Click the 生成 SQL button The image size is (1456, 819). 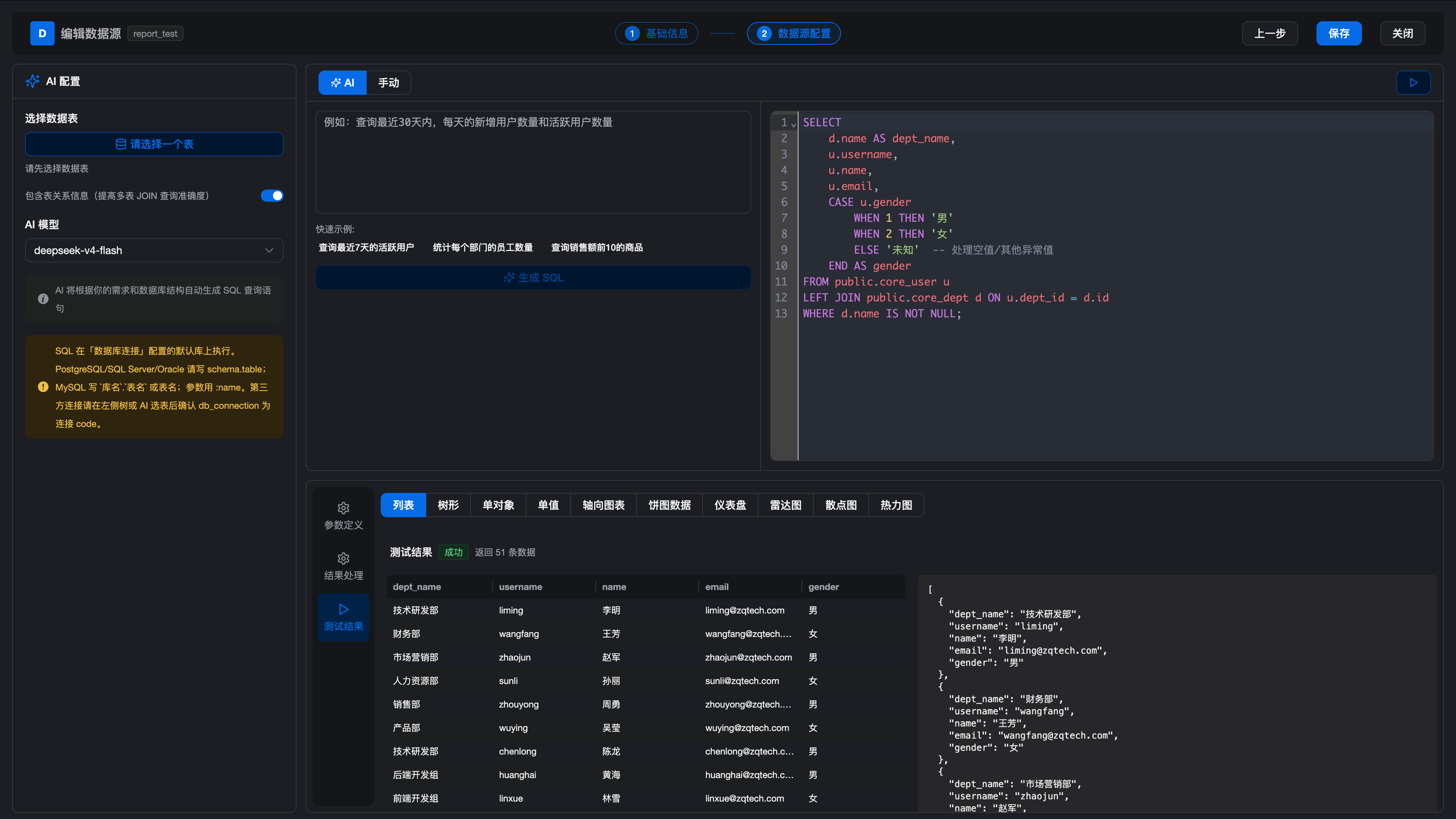(533, 278)
